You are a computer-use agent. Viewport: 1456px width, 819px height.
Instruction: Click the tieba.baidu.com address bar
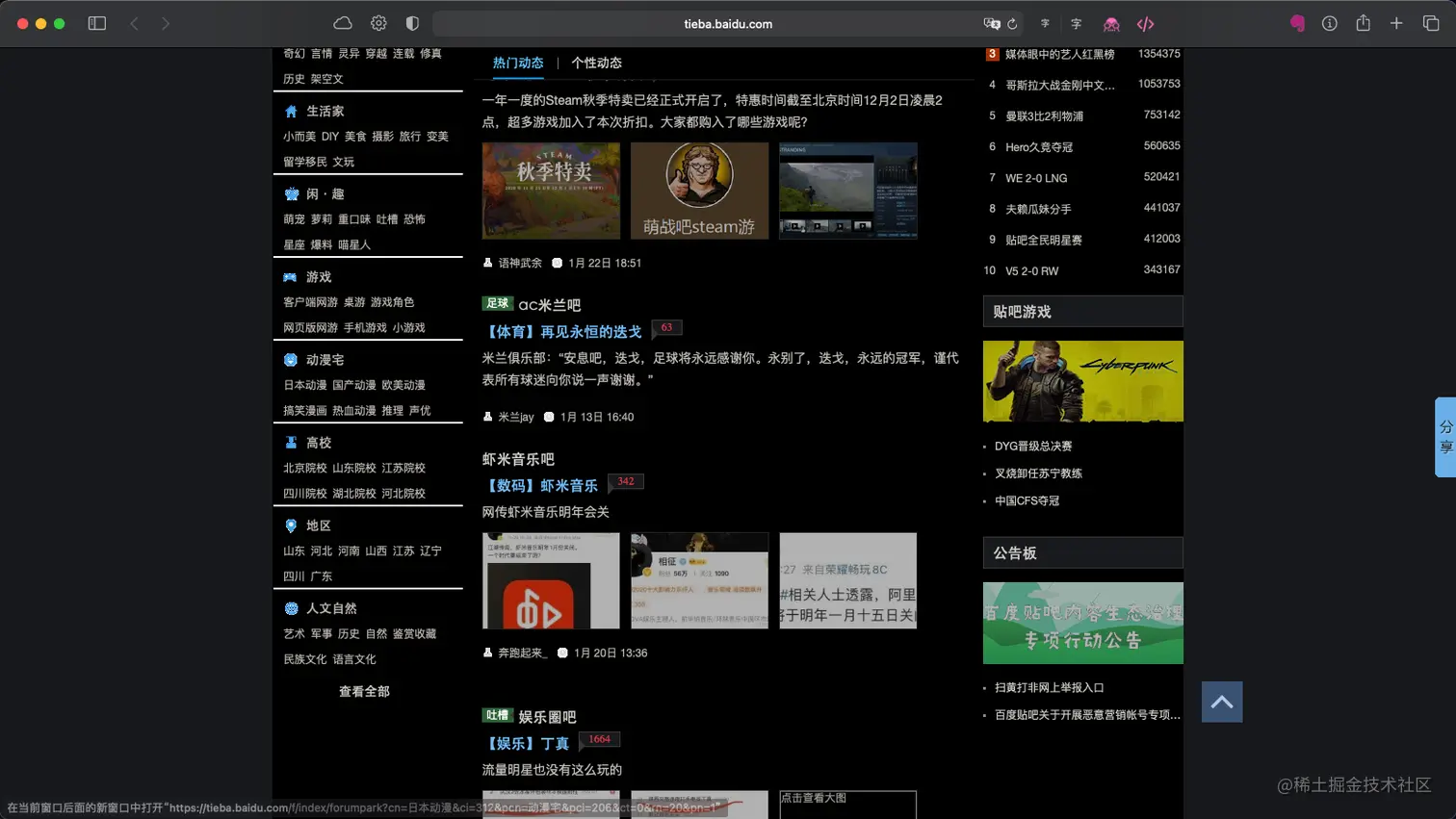(x=728, y=24)
